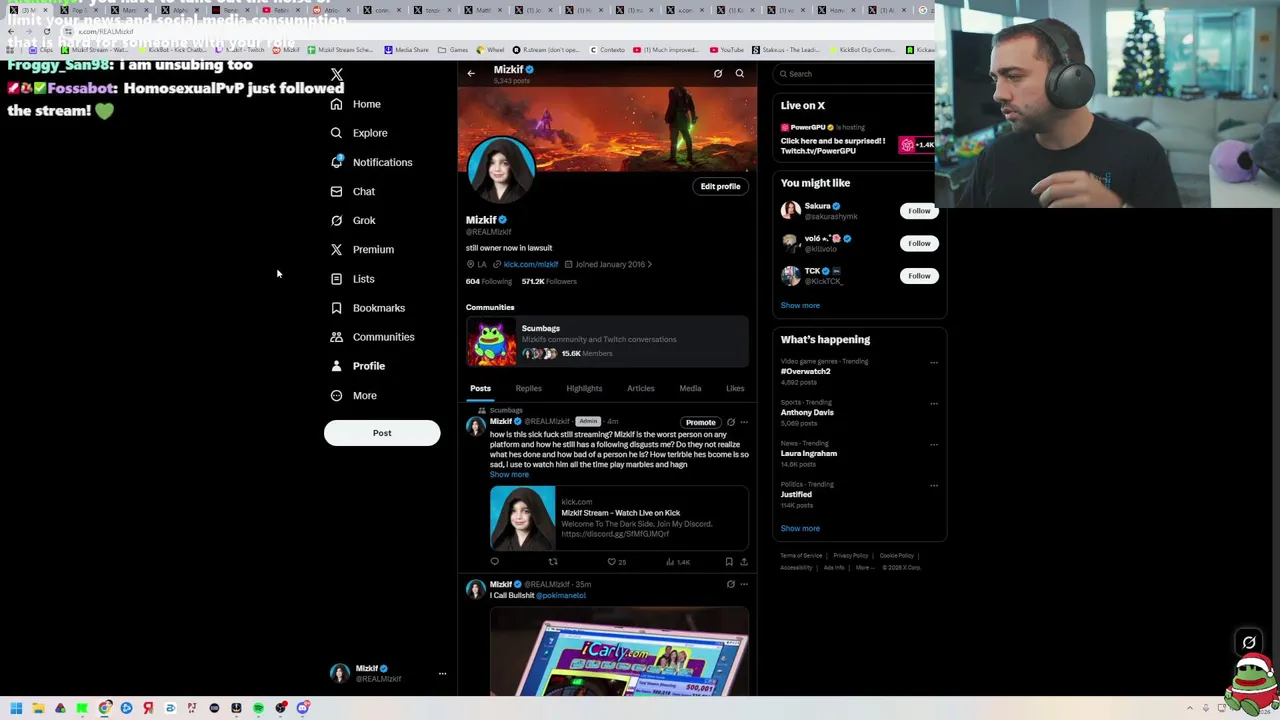Open the Mizkif profile avatar picture
Image resolution: width=1280 pixels, height=720 pixels.
point(501,172)
